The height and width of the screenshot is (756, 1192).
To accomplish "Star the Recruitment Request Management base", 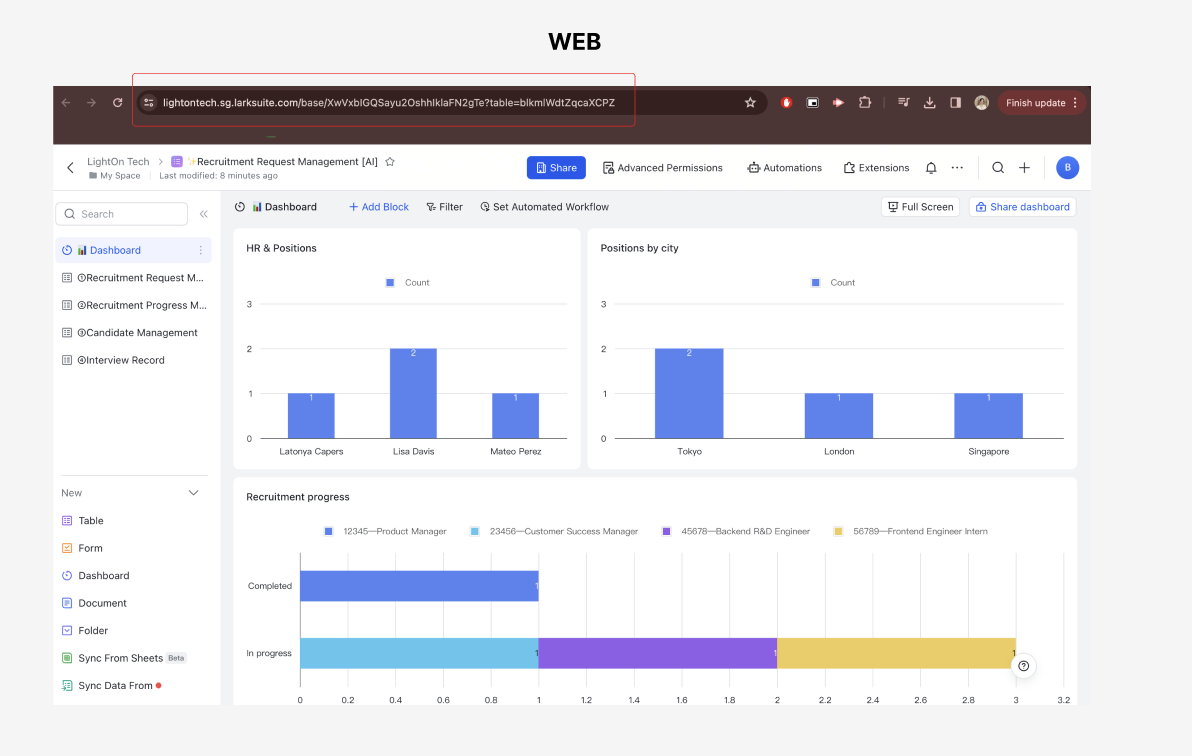I will 390,161.
